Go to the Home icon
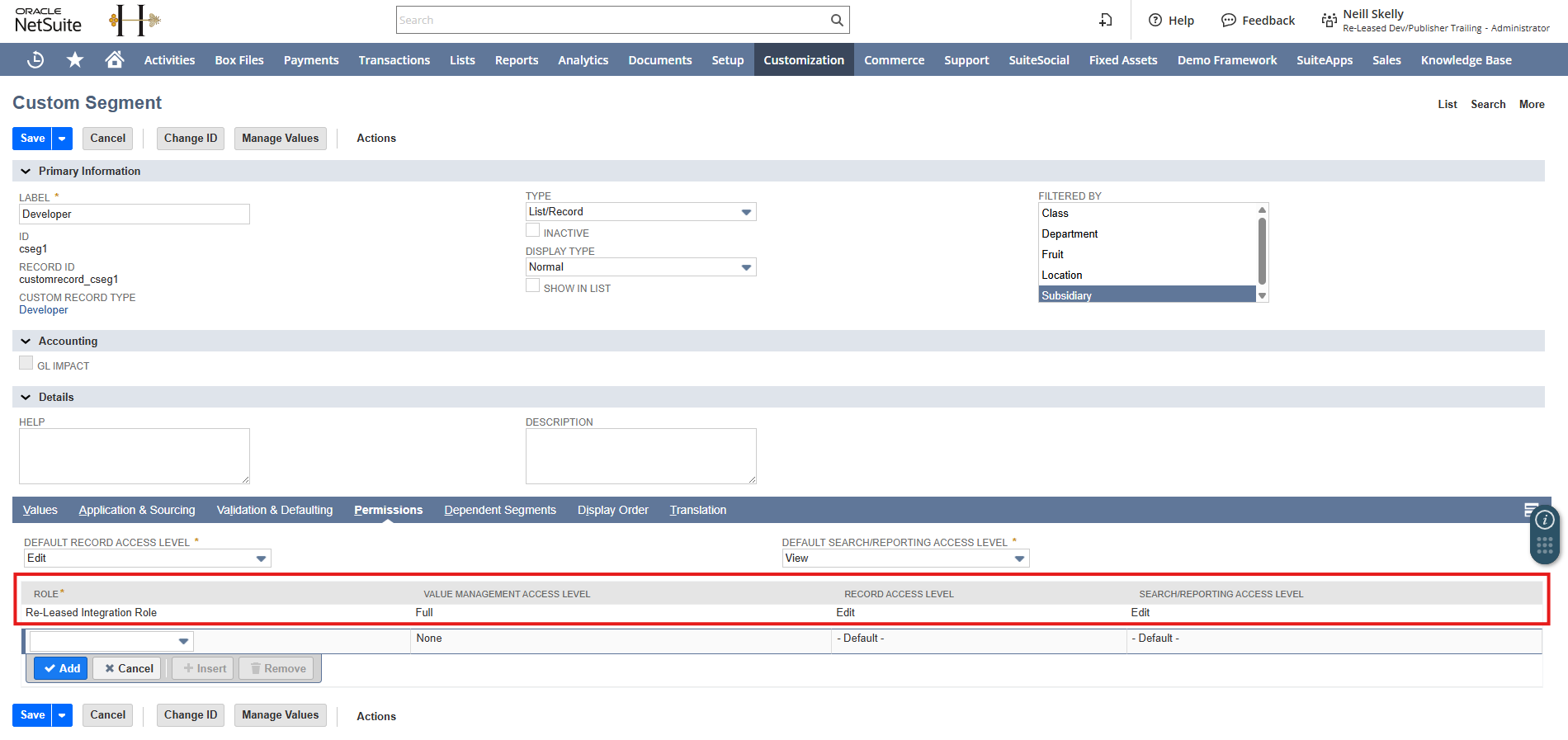Screen dimensions: 1568x740 coord(115,59)
